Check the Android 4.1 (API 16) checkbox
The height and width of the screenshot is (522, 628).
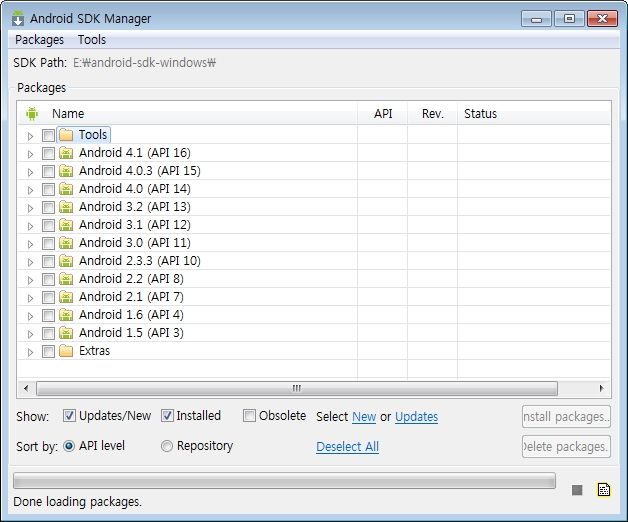[48, 153]
